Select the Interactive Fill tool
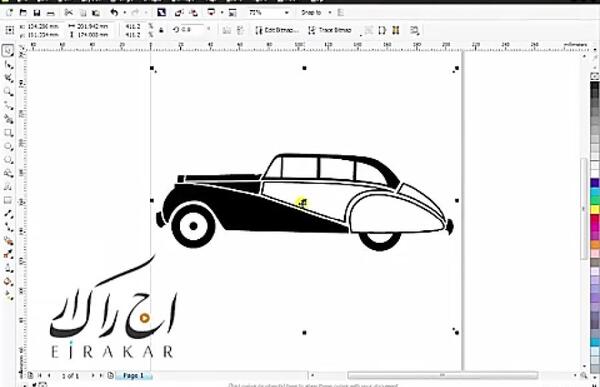Image resolution: width=600 pixels, height=387 pixels. (x=8, y=296)
